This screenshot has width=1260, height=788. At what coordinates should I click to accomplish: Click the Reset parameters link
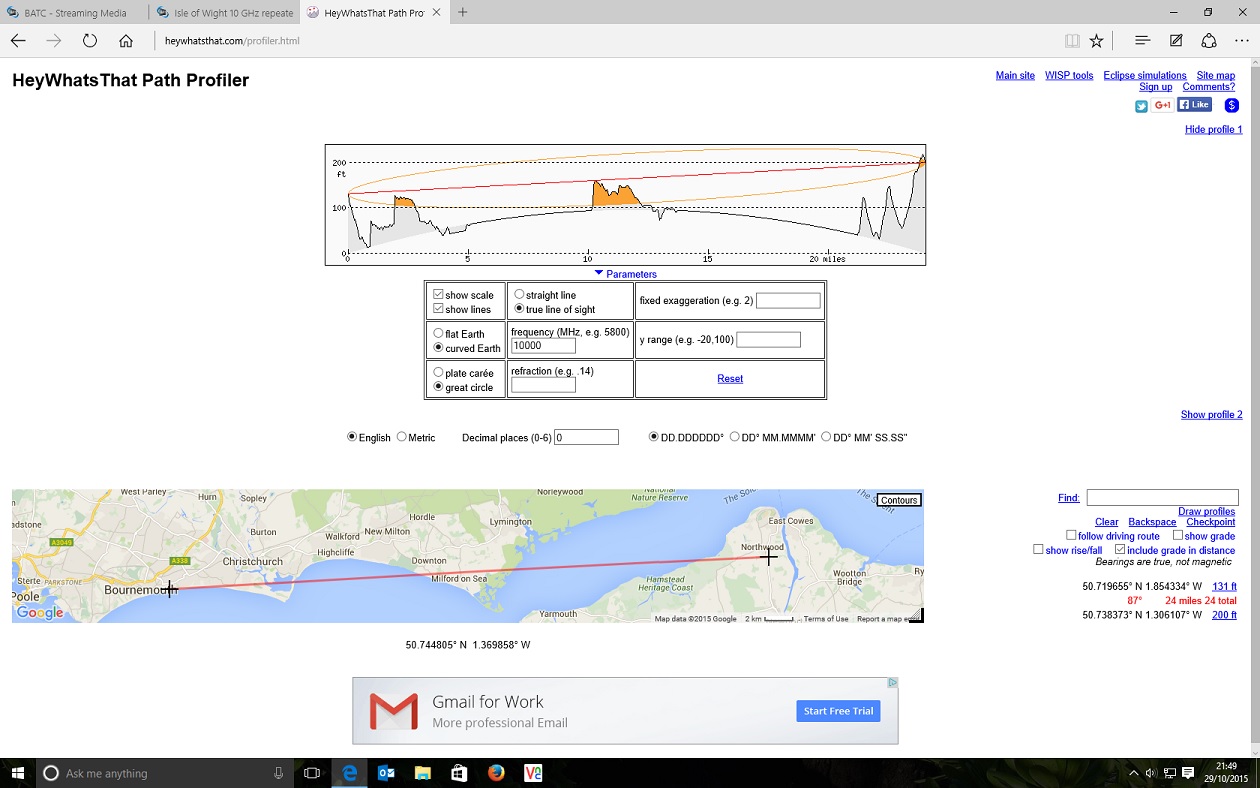(730, 379)
